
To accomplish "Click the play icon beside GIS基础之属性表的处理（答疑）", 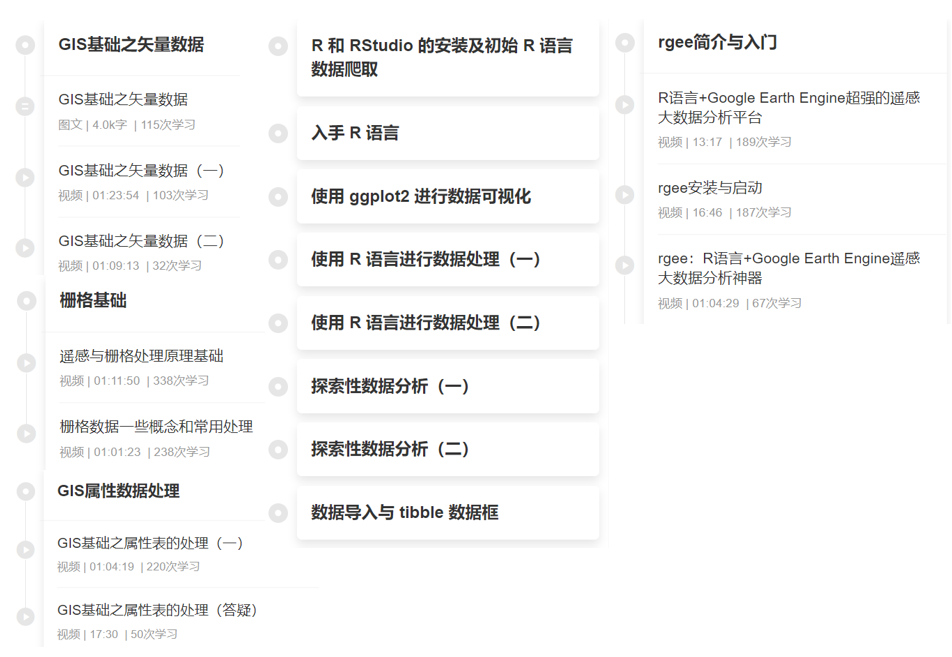I will coord(25,617).
